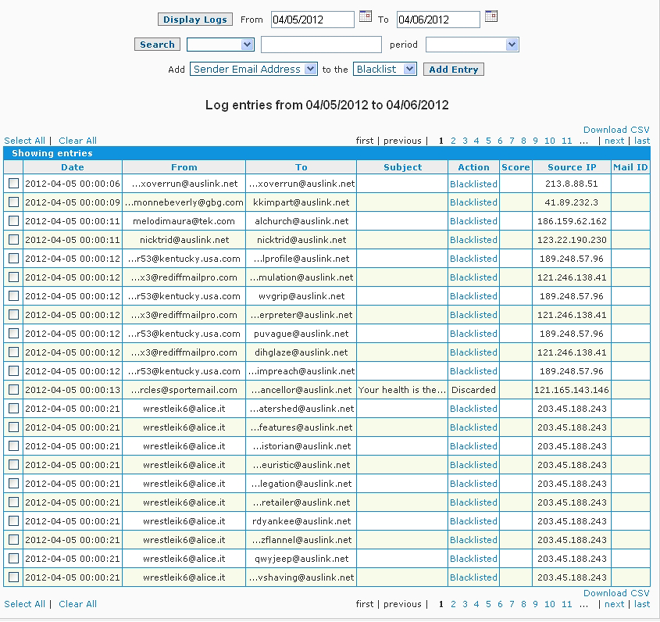Open the search field type dropdown
Image resolution: width=660 pixels, height=622 pixels.
221,45
